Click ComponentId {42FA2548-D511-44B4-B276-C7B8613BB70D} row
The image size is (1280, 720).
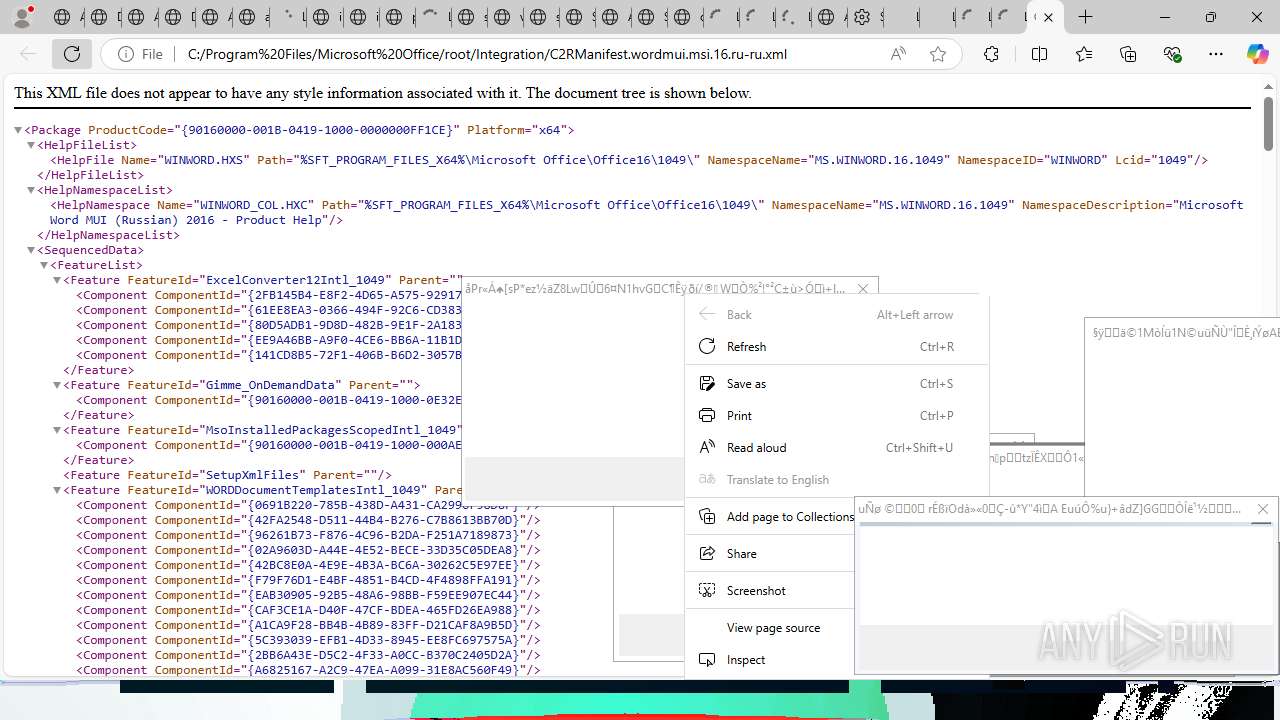pos(308,520)
